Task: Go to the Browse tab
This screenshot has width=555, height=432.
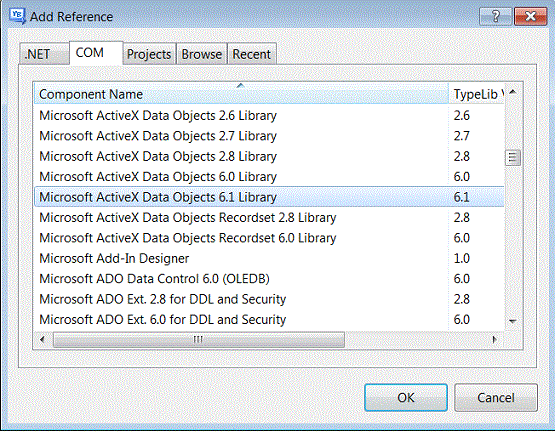Action: (x=202, y=54)
